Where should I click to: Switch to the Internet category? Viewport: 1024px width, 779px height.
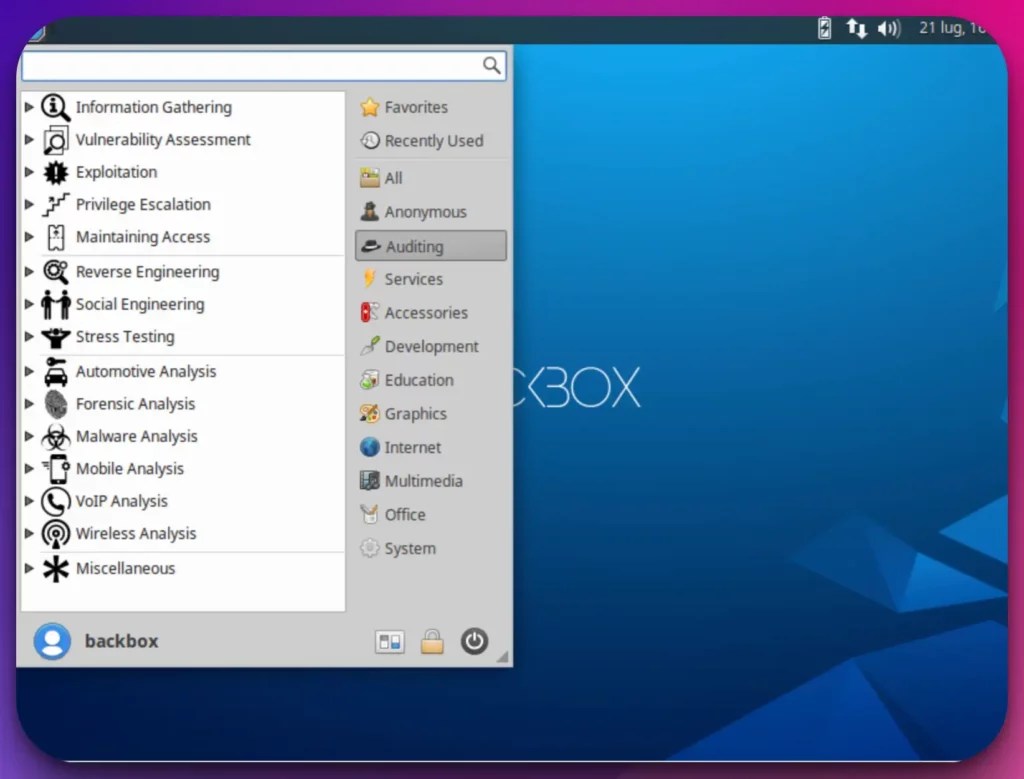click(410, 447)
